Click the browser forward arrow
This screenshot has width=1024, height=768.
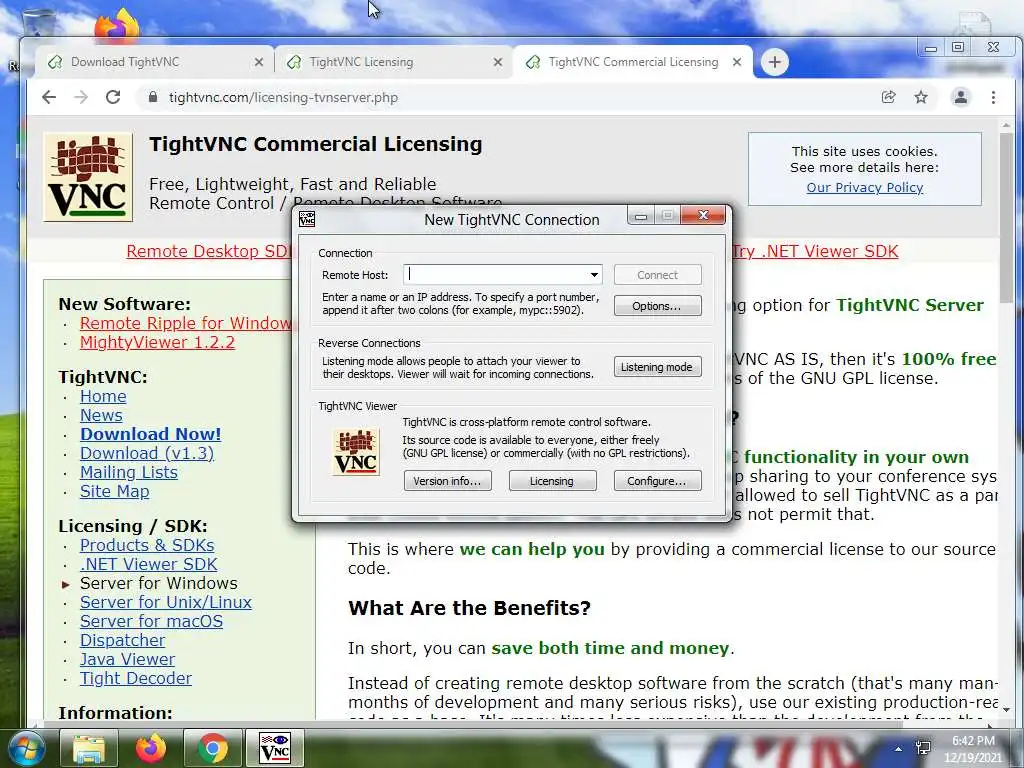pyautogui.click(x=81, y=97)
